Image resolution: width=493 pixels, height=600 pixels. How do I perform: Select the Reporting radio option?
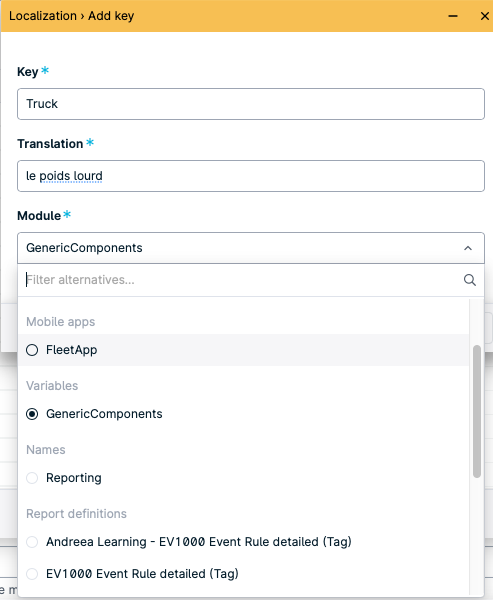click(32, 478)
